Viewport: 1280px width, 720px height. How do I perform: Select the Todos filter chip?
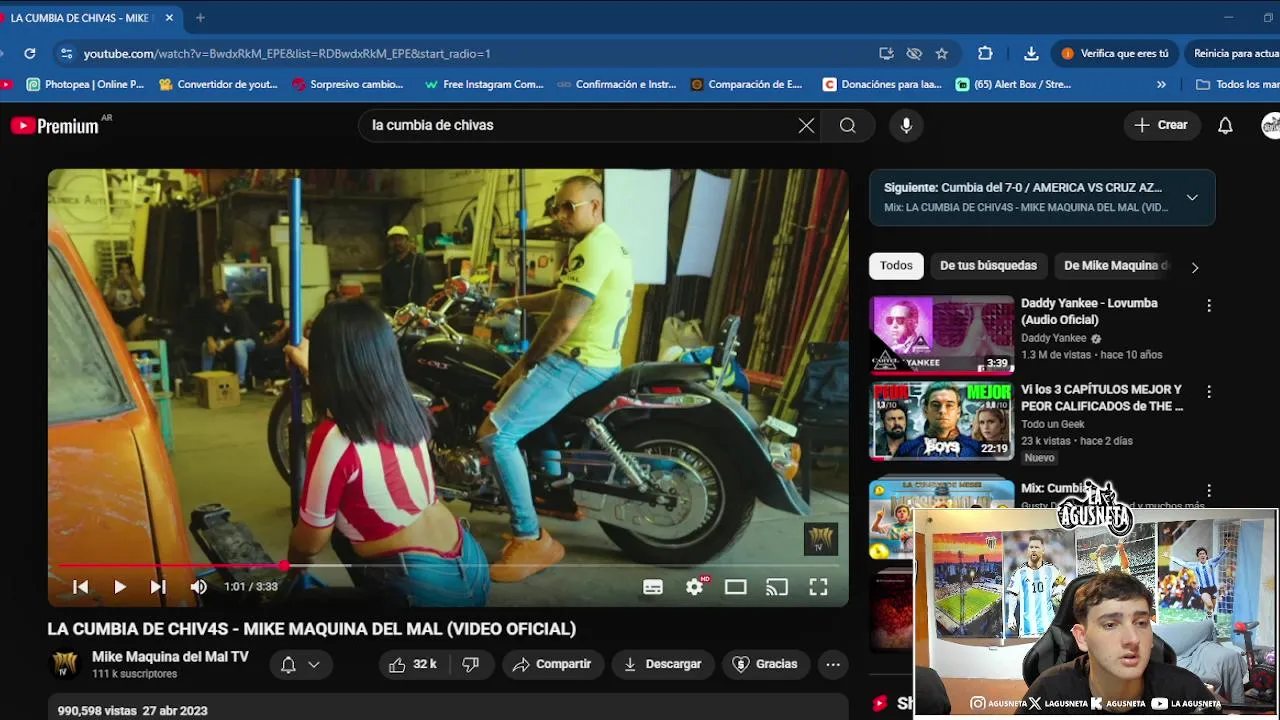tap(896, 265)
